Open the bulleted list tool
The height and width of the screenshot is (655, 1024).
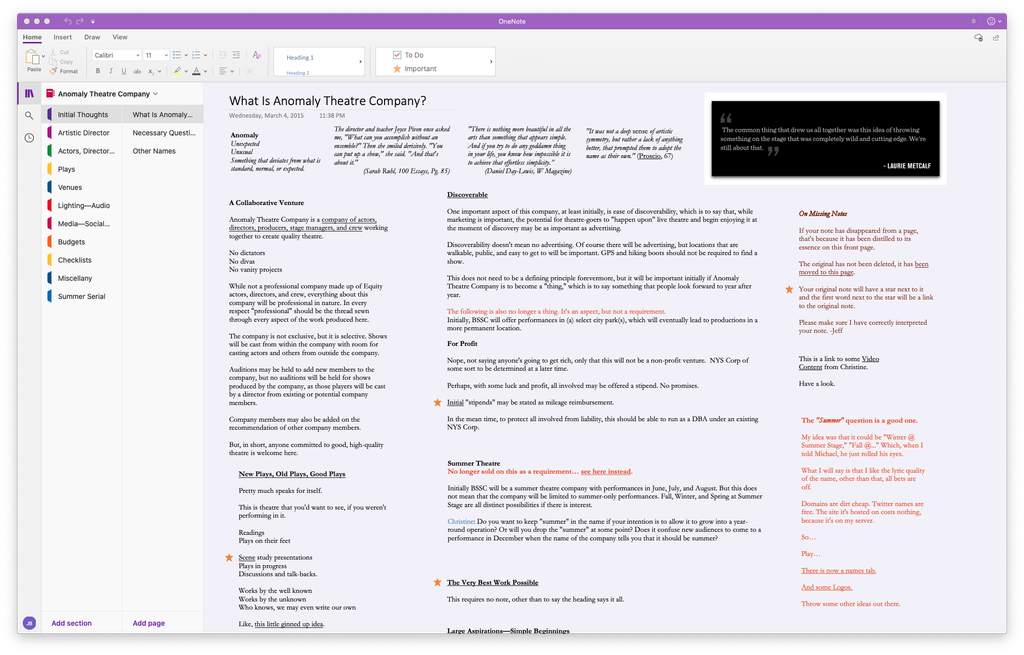178,55
